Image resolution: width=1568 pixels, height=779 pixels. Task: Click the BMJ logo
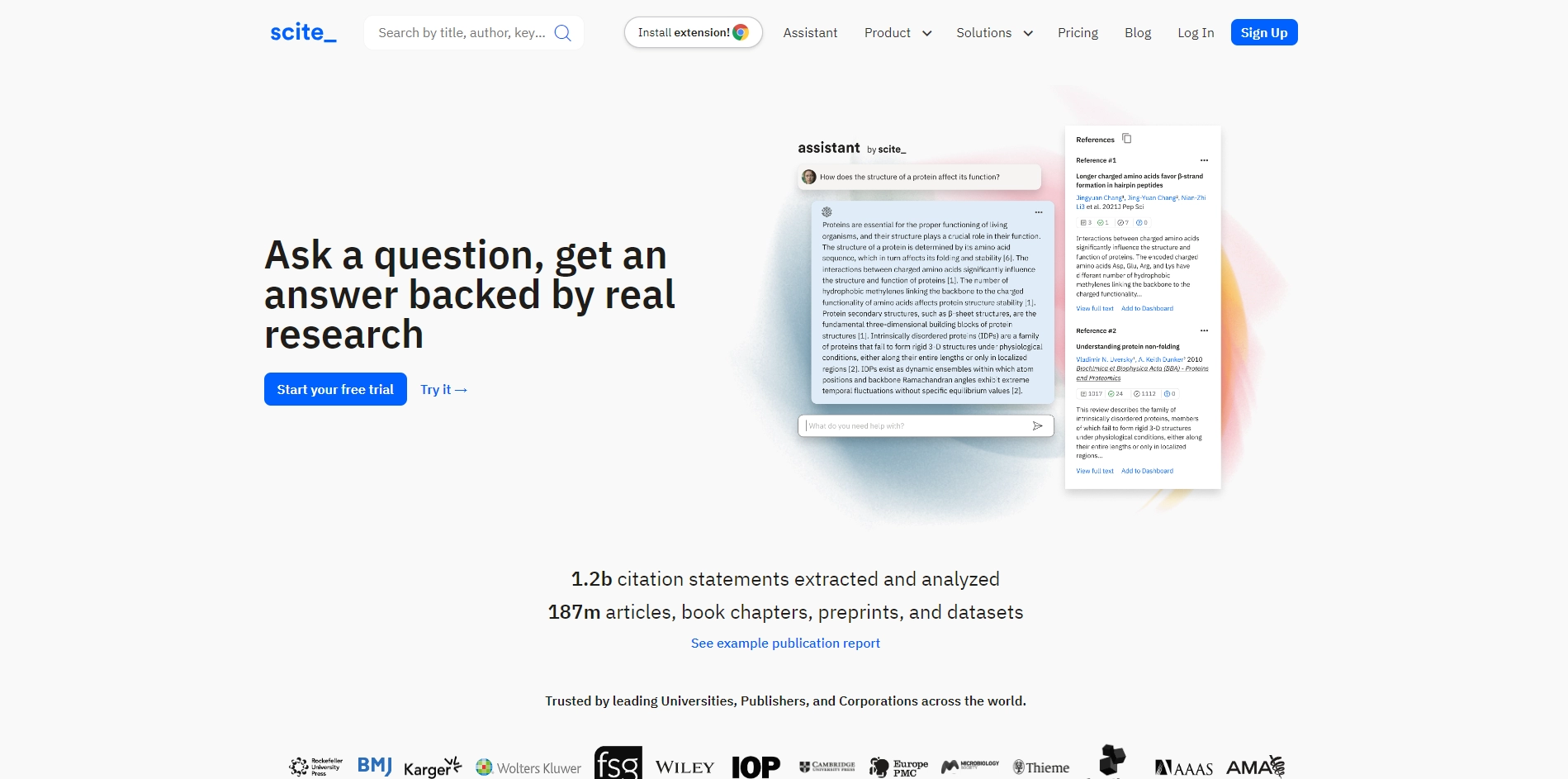375,766
